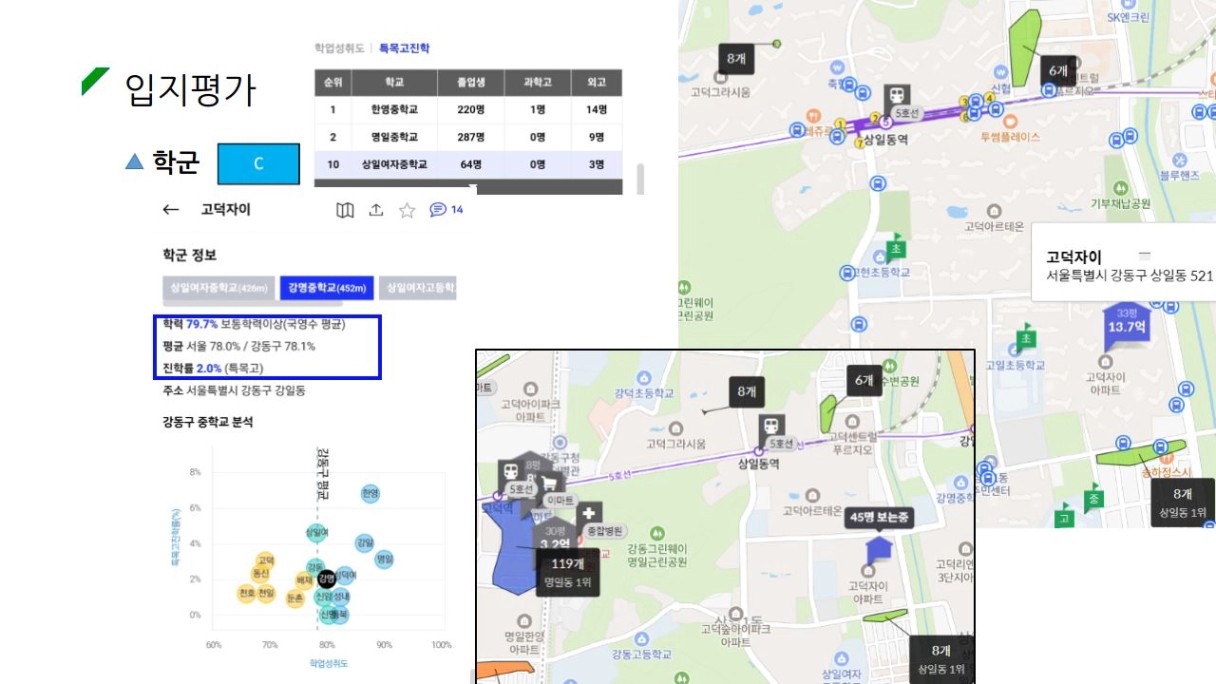Click the 고덕아르테온 pin on the background map
This screenshot has width=1216, height=684.
coord(994,211)
